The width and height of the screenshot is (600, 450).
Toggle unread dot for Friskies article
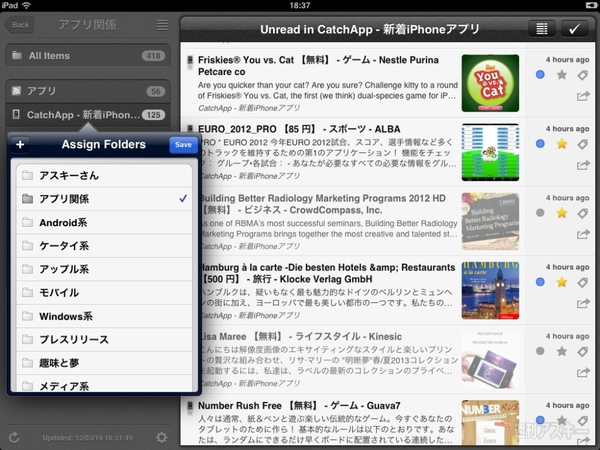(540, 75)
